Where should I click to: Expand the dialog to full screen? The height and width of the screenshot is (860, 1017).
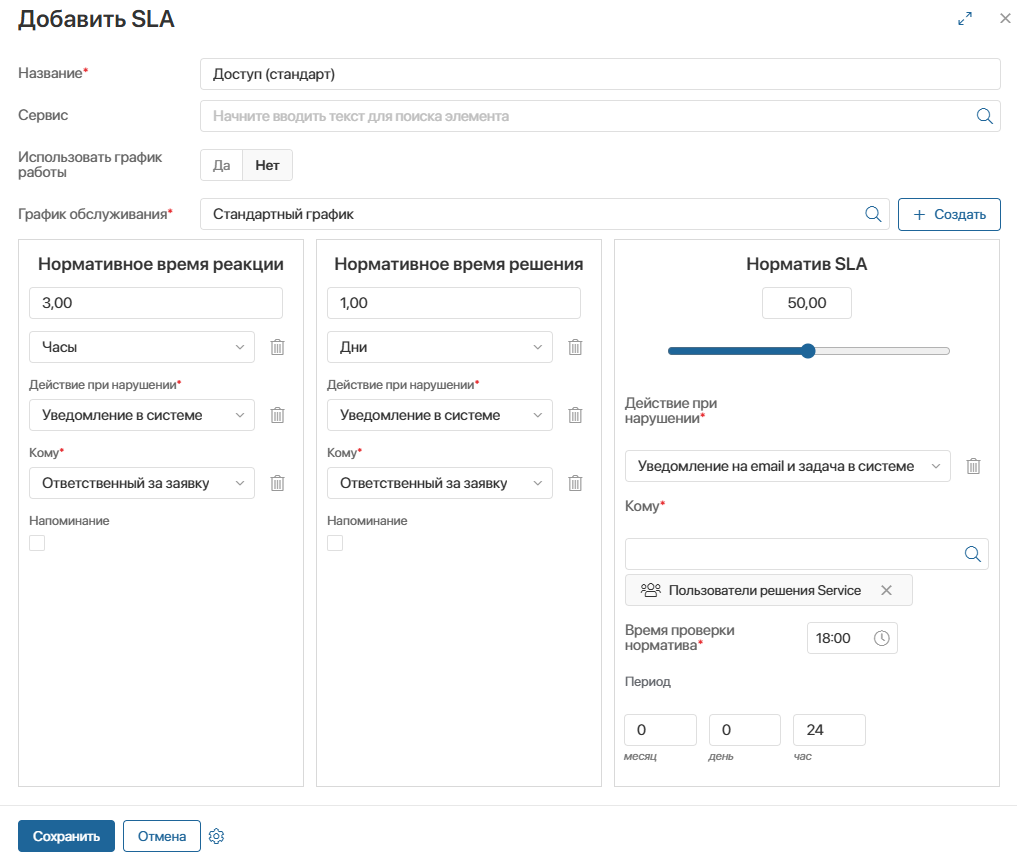(x=965, y=19)
